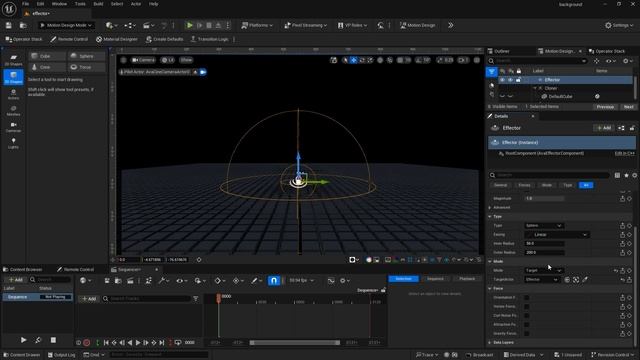Click the sequencer record button
Viewport: 640px width, 360px height.
(87, 343)
